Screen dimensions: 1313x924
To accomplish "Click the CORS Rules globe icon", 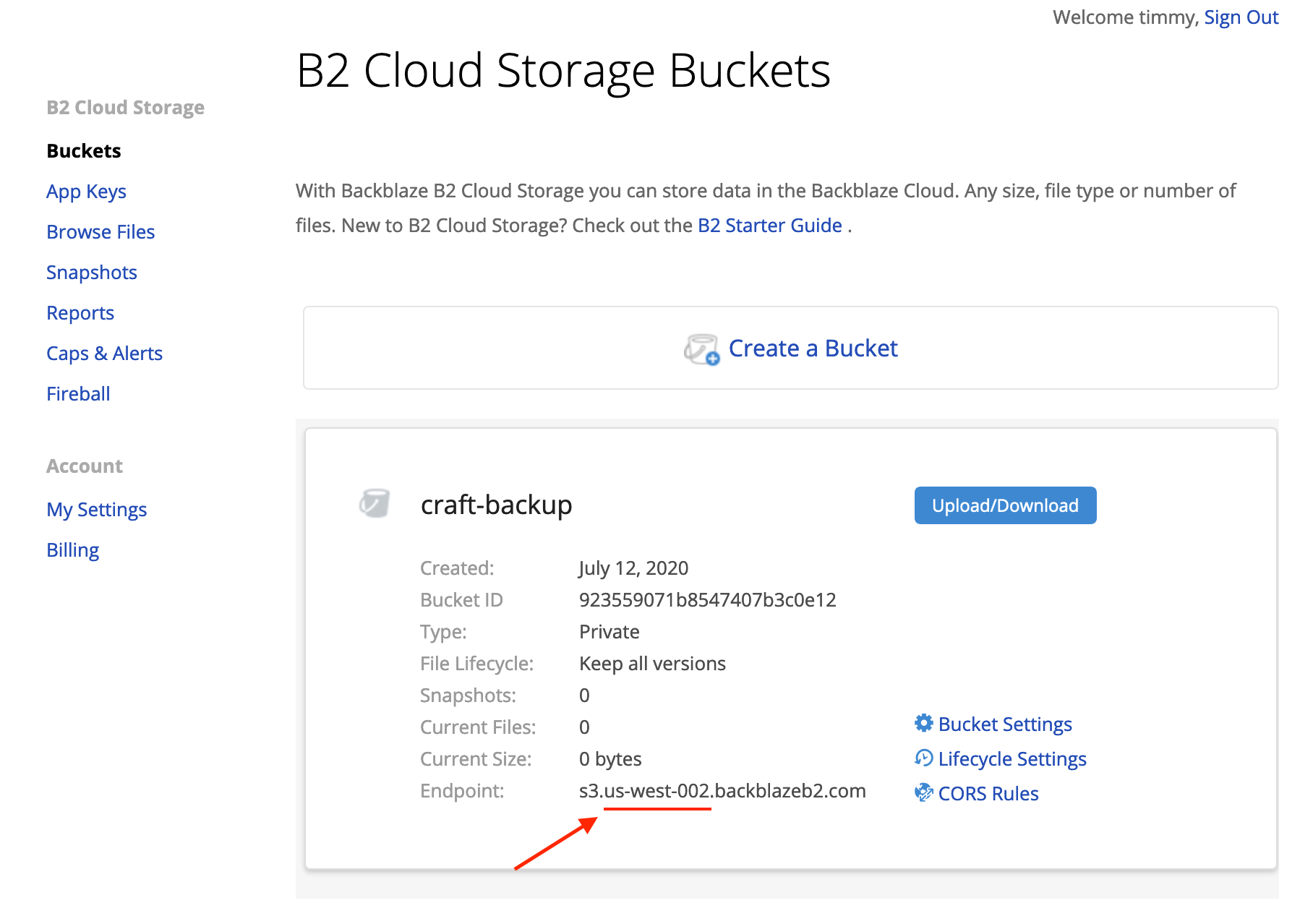I will (923, 792).
